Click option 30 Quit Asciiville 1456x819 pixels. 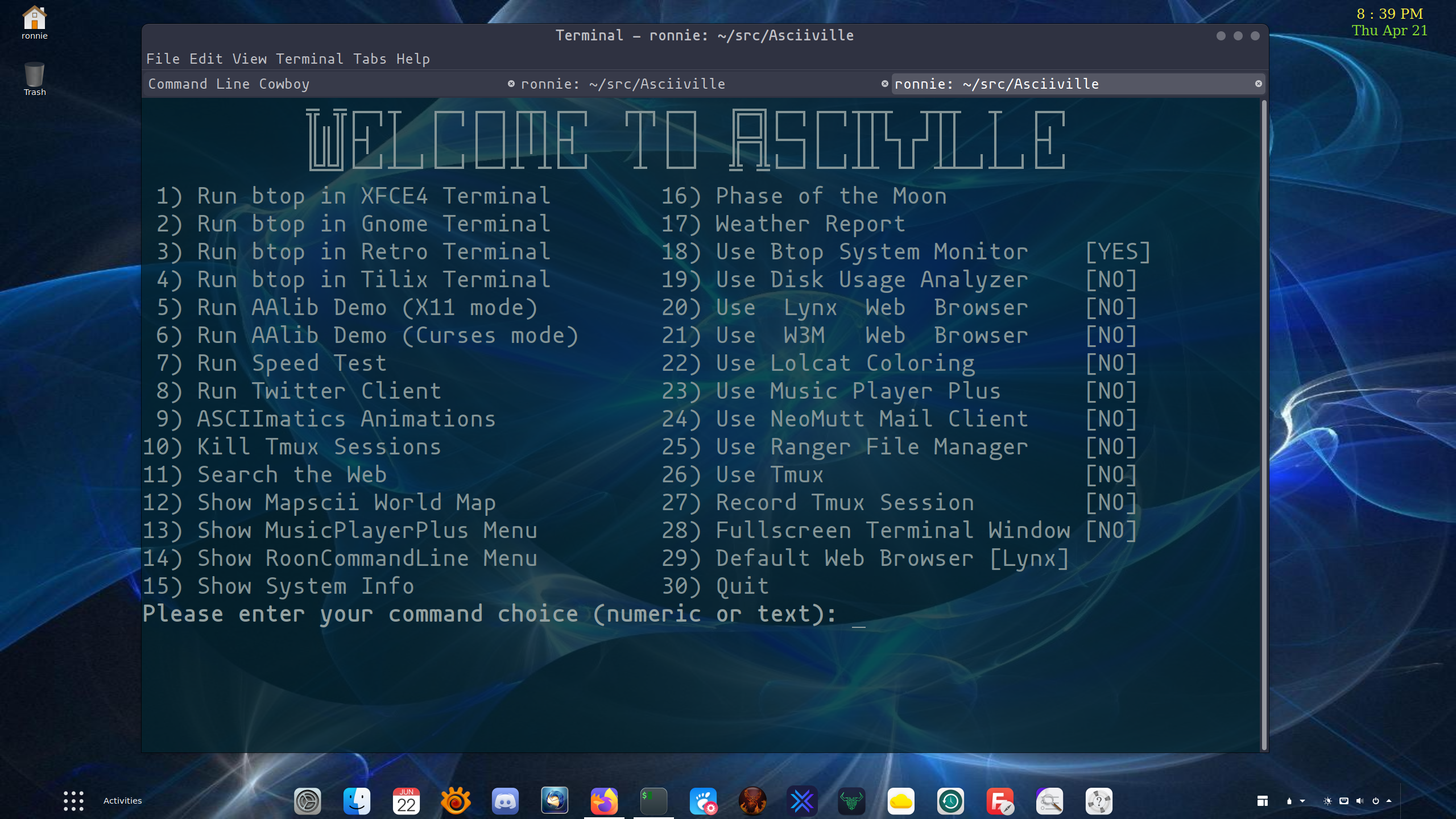pos(742,586)
